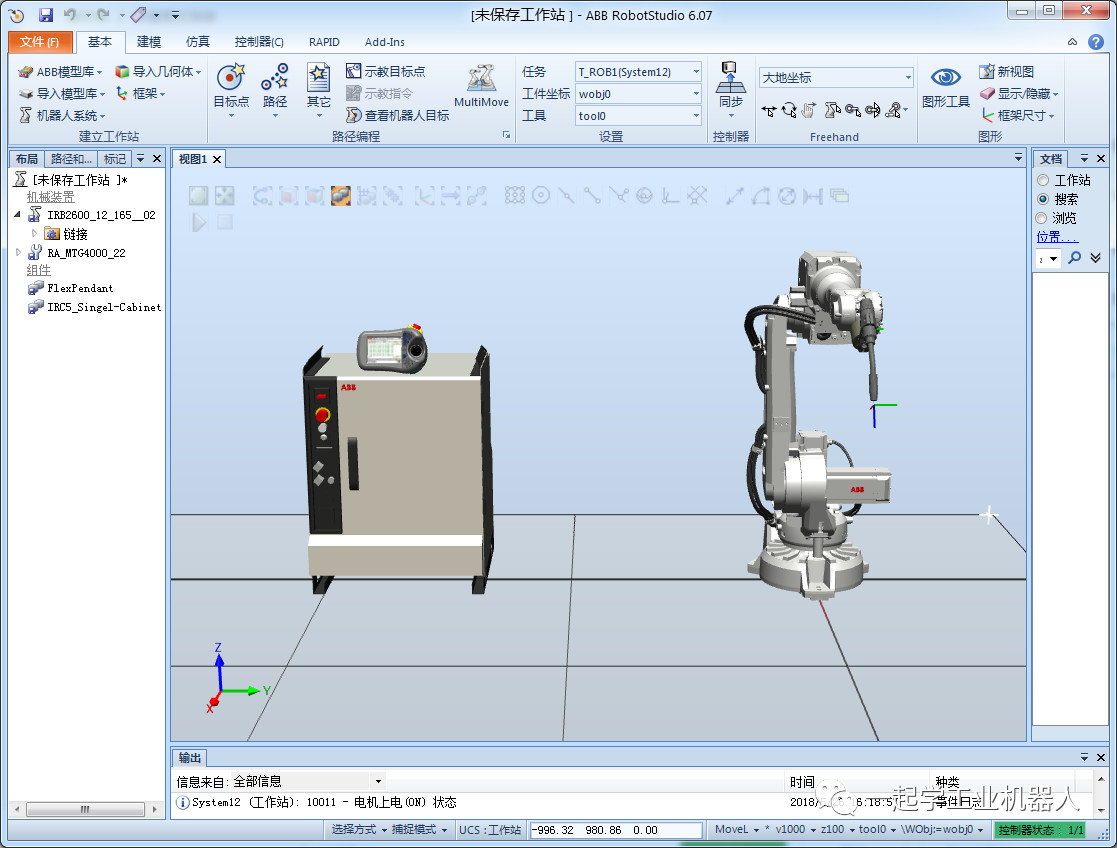The width and height of the screenshot is (1117, 848).
Task: Expand the 链接 tree node
Action: pos(35,233)
